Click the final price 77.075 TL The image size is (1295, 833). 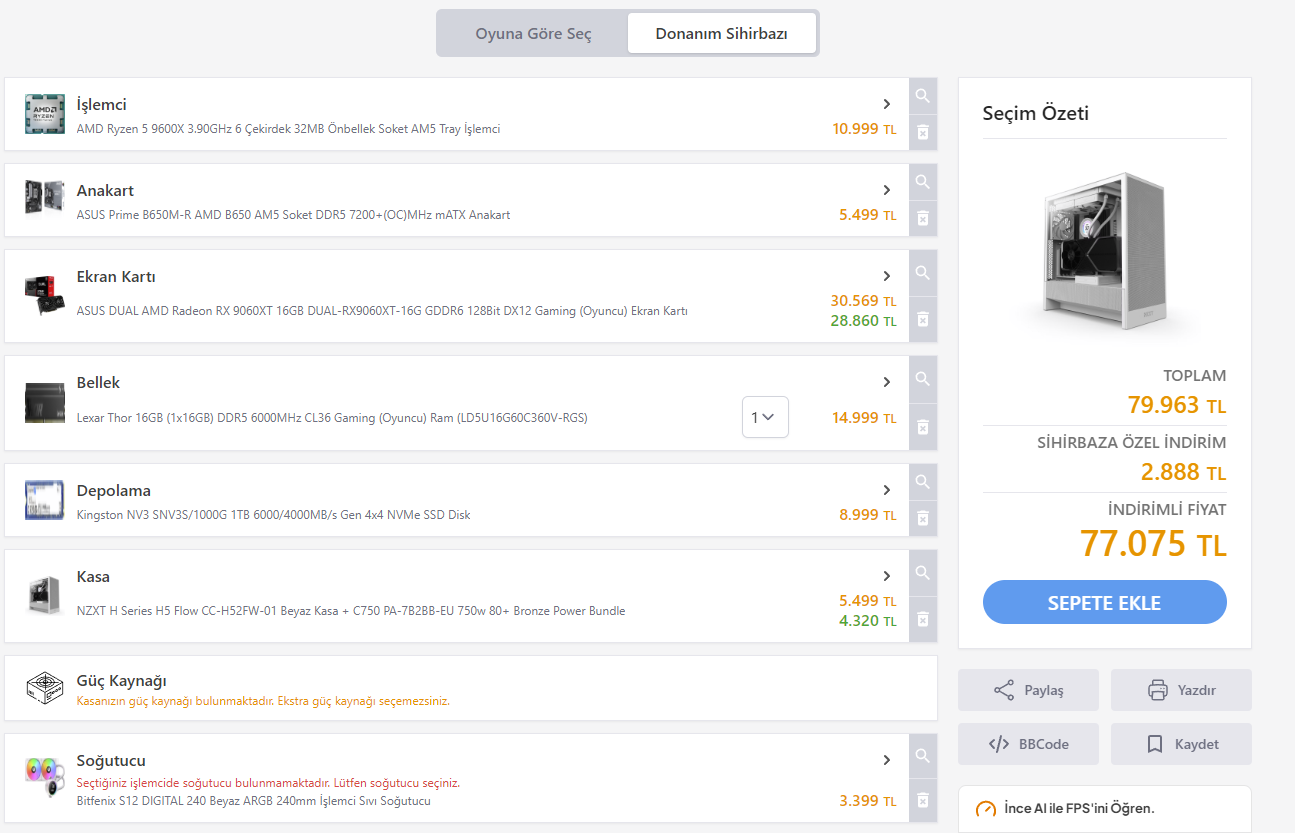tap(1153, 544)
